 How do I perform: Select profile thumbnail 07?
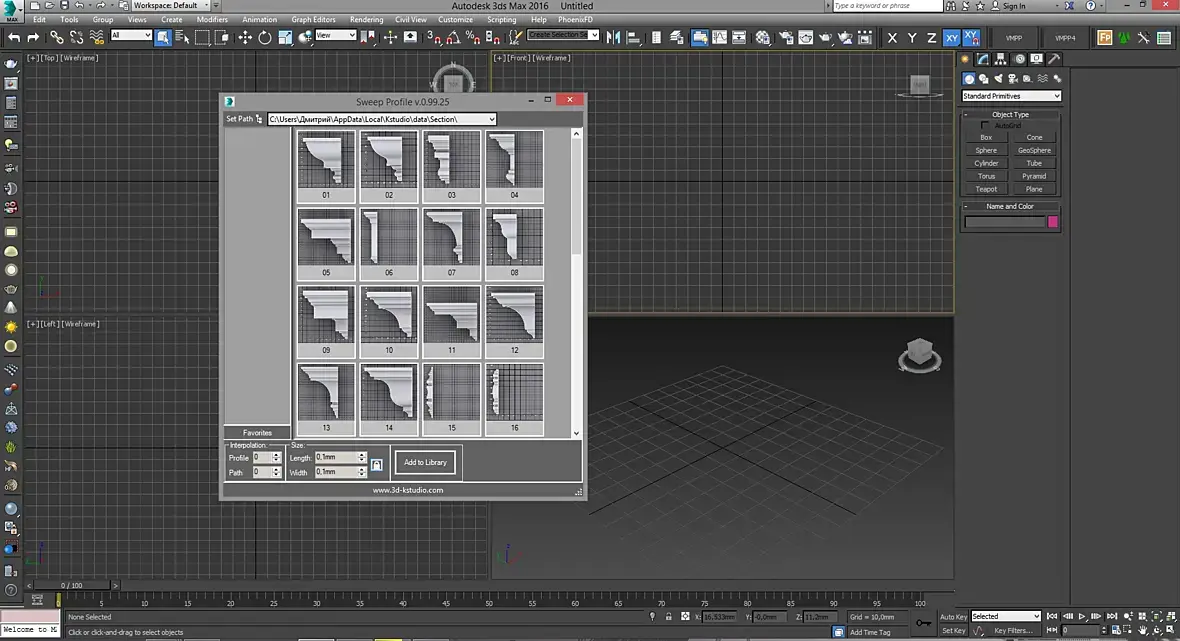(451, 238)
